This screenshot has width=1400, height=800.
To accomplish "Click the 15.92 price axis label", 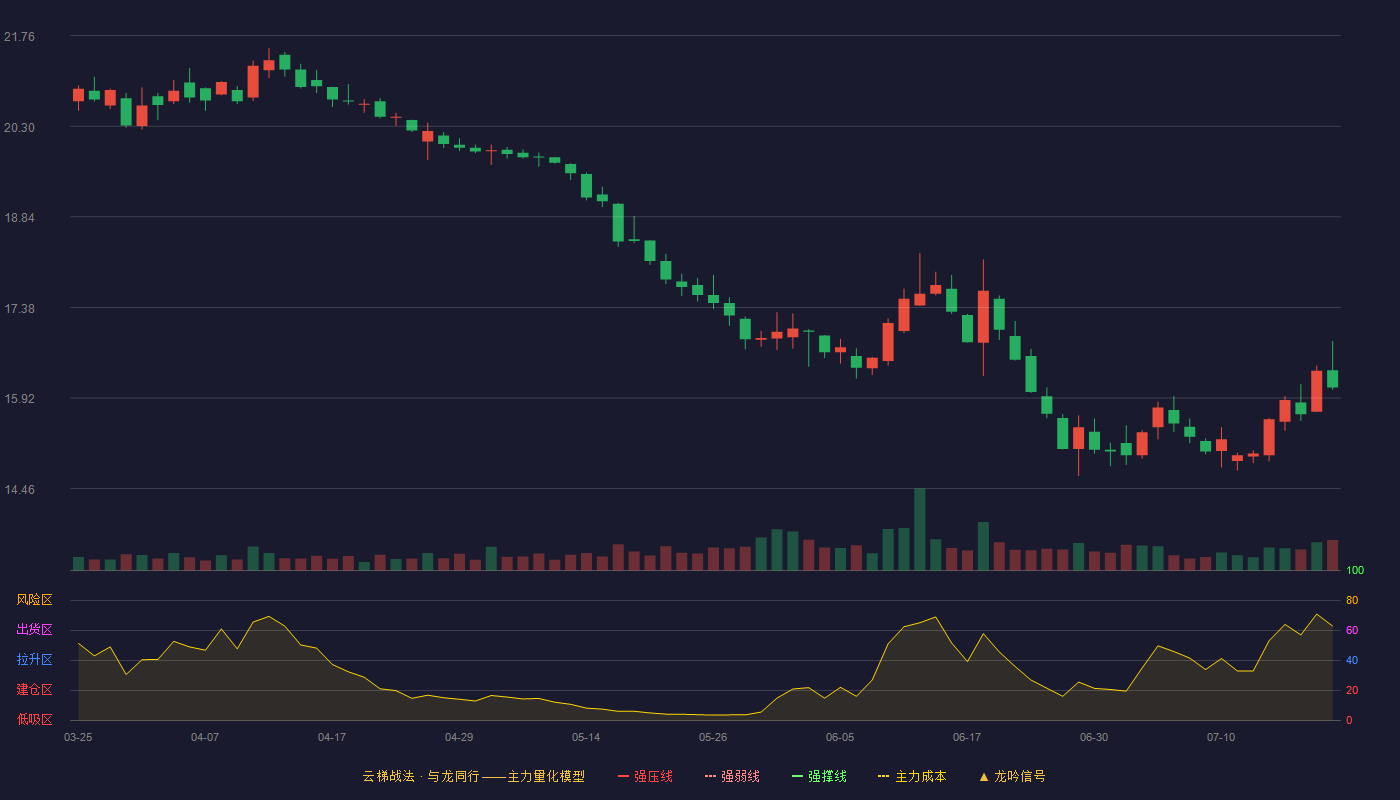I will (19, 399).
